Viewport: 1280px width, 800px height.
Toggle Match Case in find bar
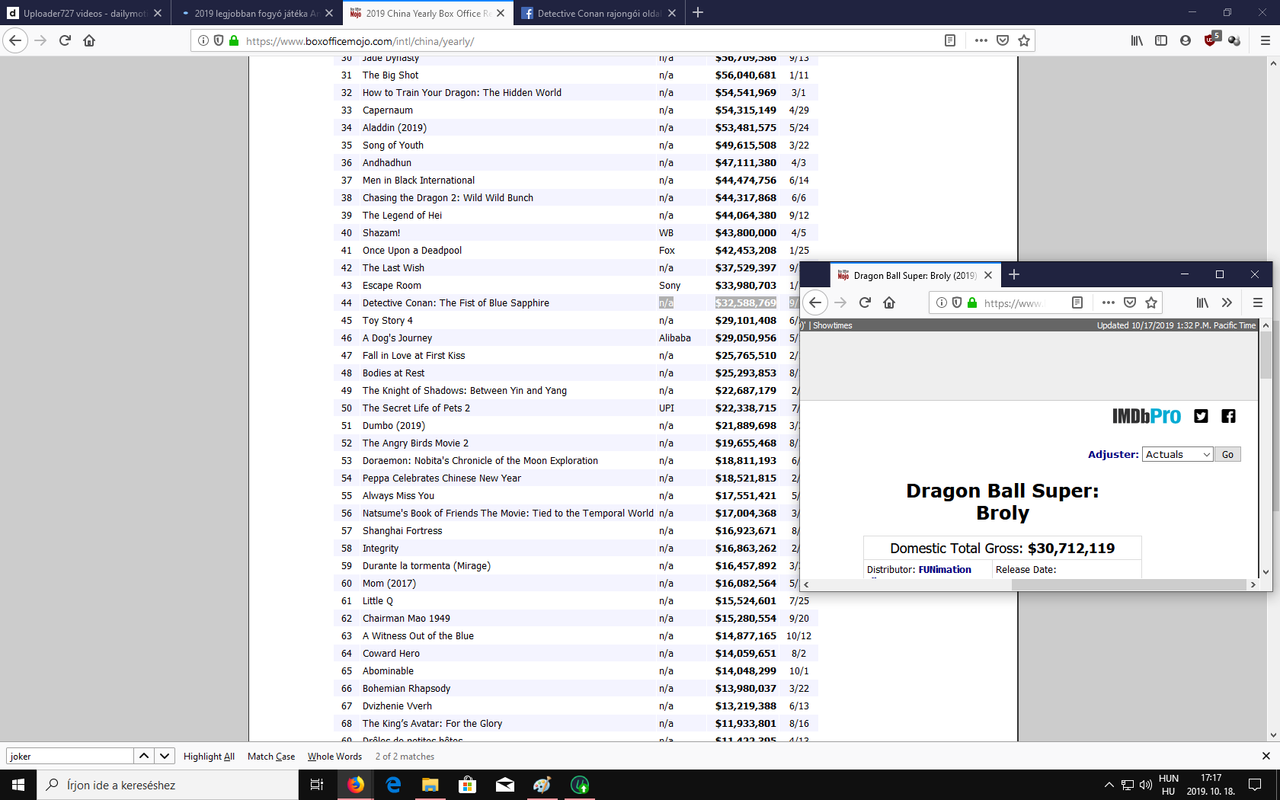click(x=271, y=757)
